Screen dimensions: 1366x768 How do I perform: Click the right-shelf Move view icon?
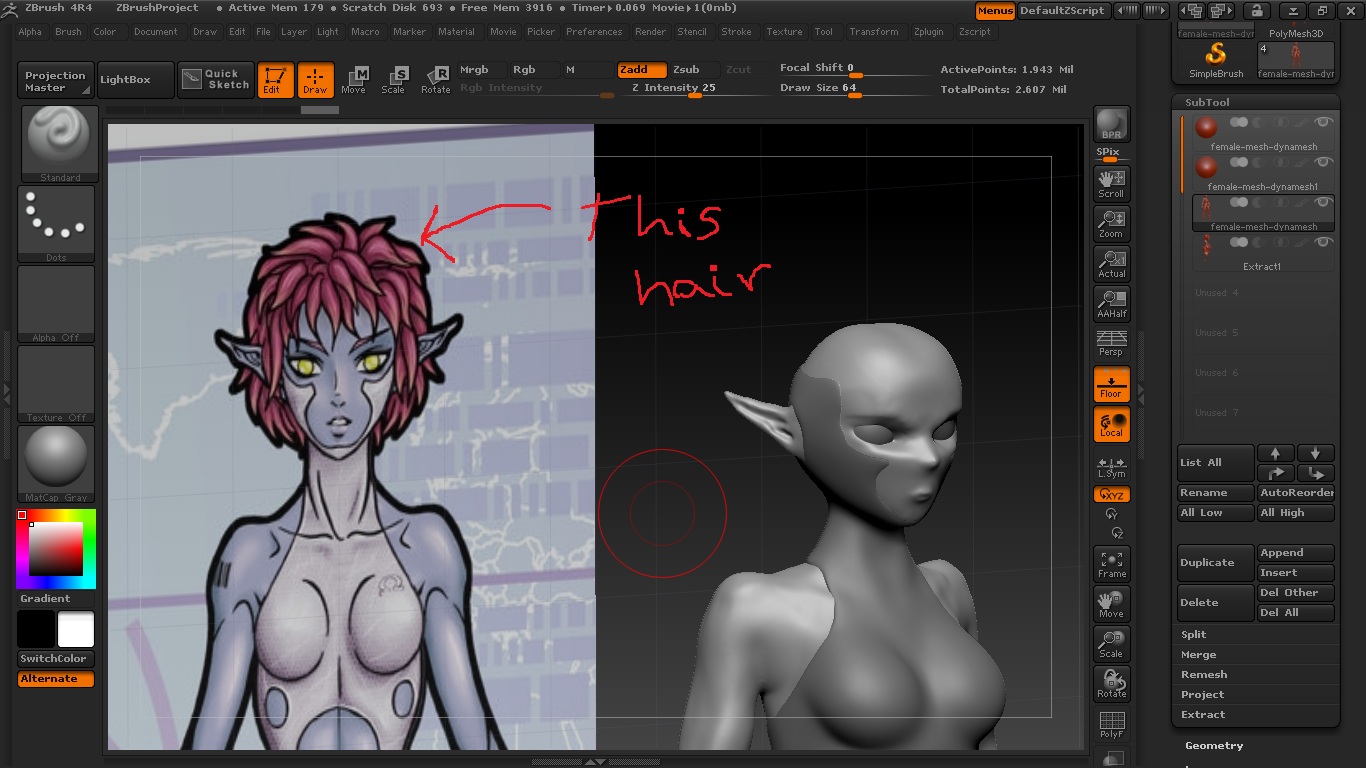tap(1111, 603)
